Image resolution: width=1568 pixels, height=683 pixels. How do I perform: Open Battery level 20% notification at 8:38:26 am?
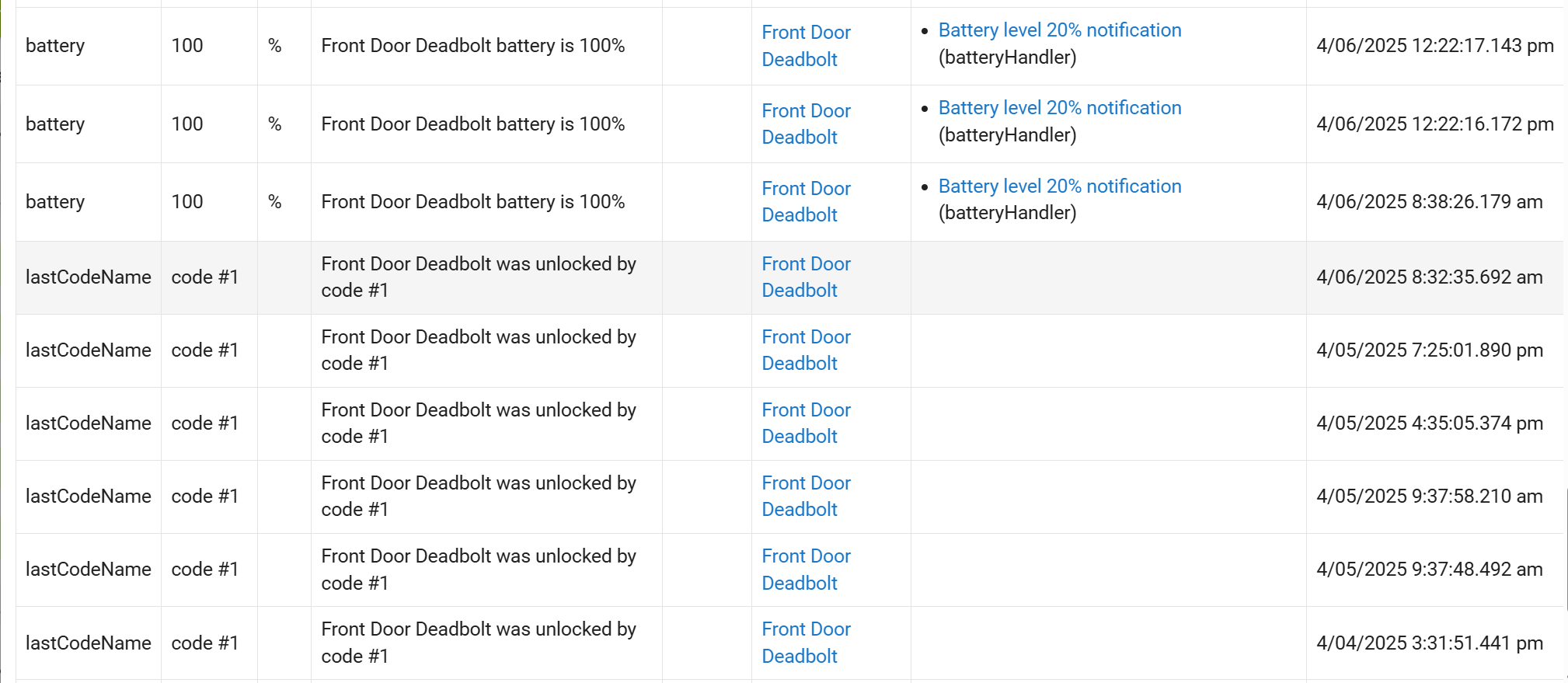[1060, 186]
